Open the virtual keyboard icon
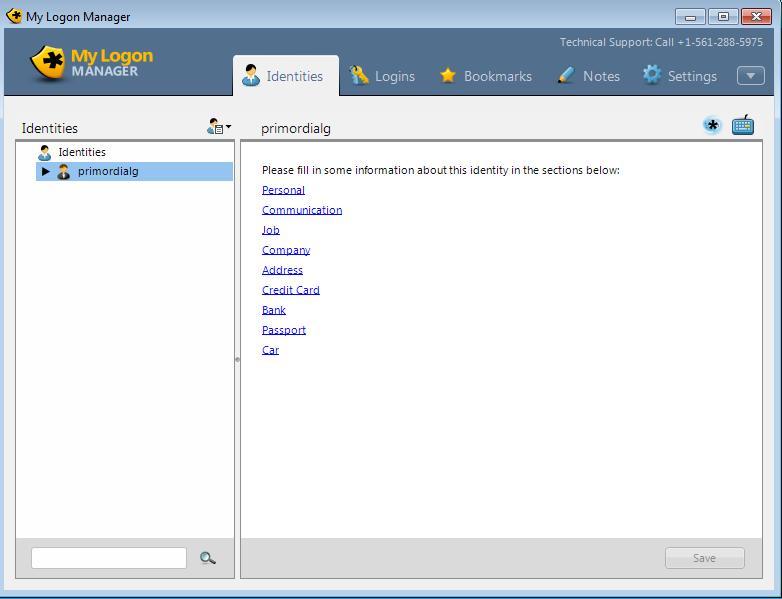This screenshot has width=782, height=599. click(742, 126)
